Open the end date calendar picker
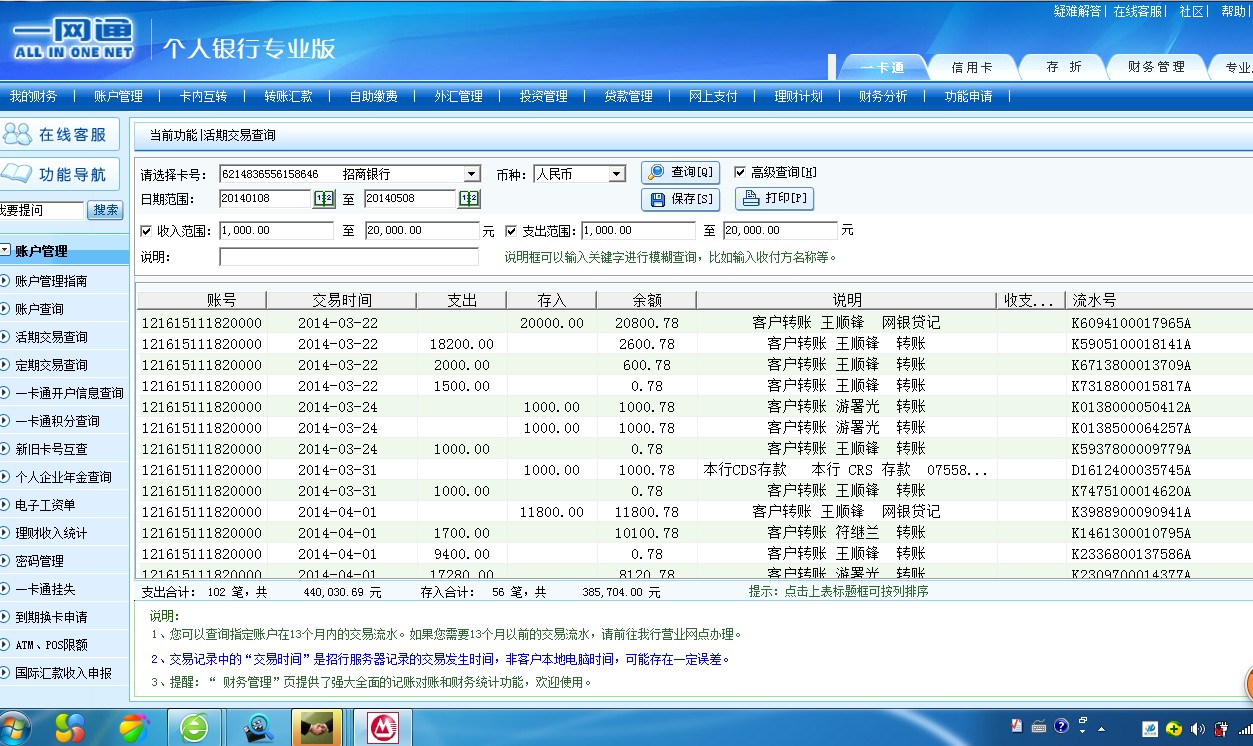The height and width of the screenshot is (746, 1253). pyautogui.click(x=469, y=199)
